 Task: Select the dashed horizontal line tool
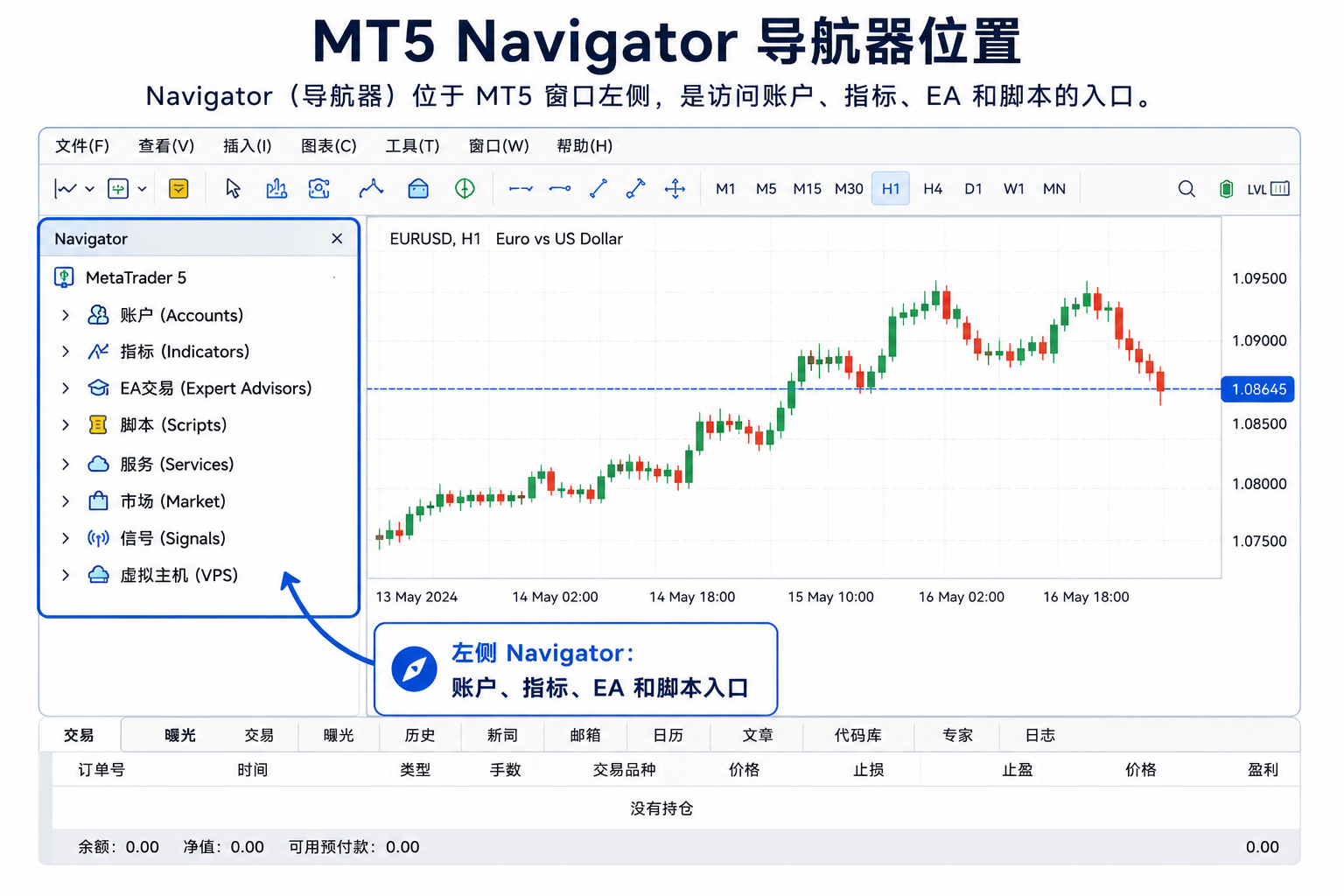pos(521,188)
